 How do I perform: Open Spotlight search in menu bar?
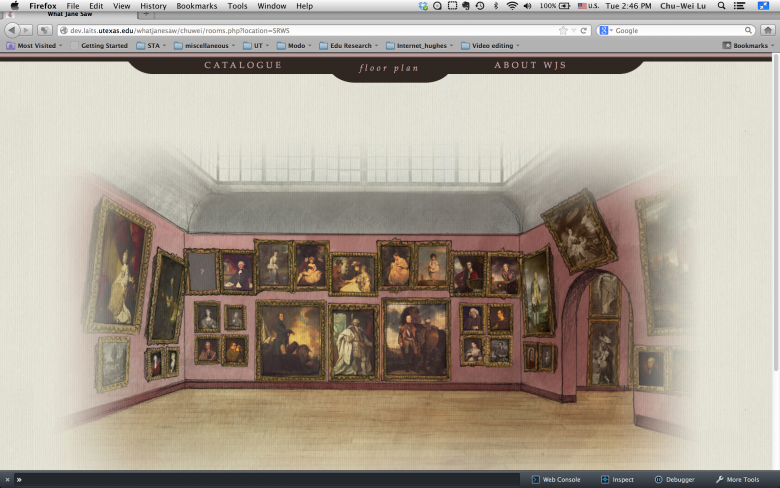point(721,6)
